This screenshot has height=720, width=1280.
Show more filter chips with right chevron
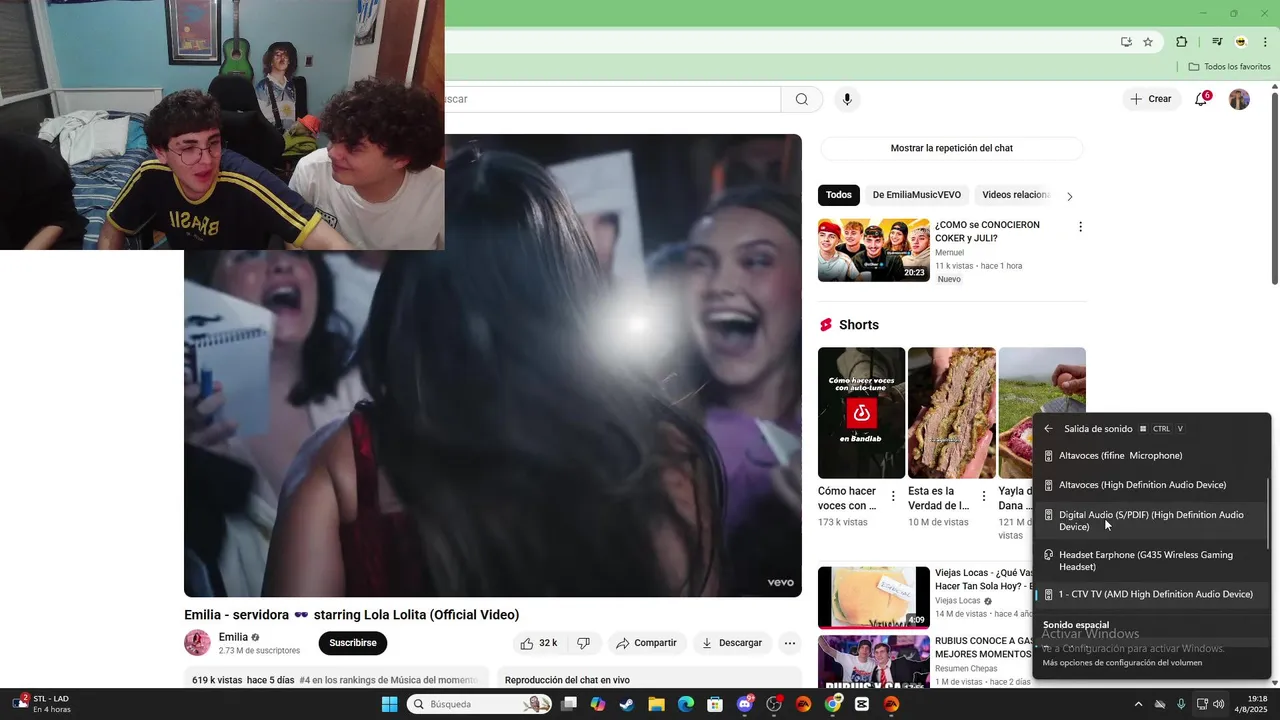(1070, 196)
